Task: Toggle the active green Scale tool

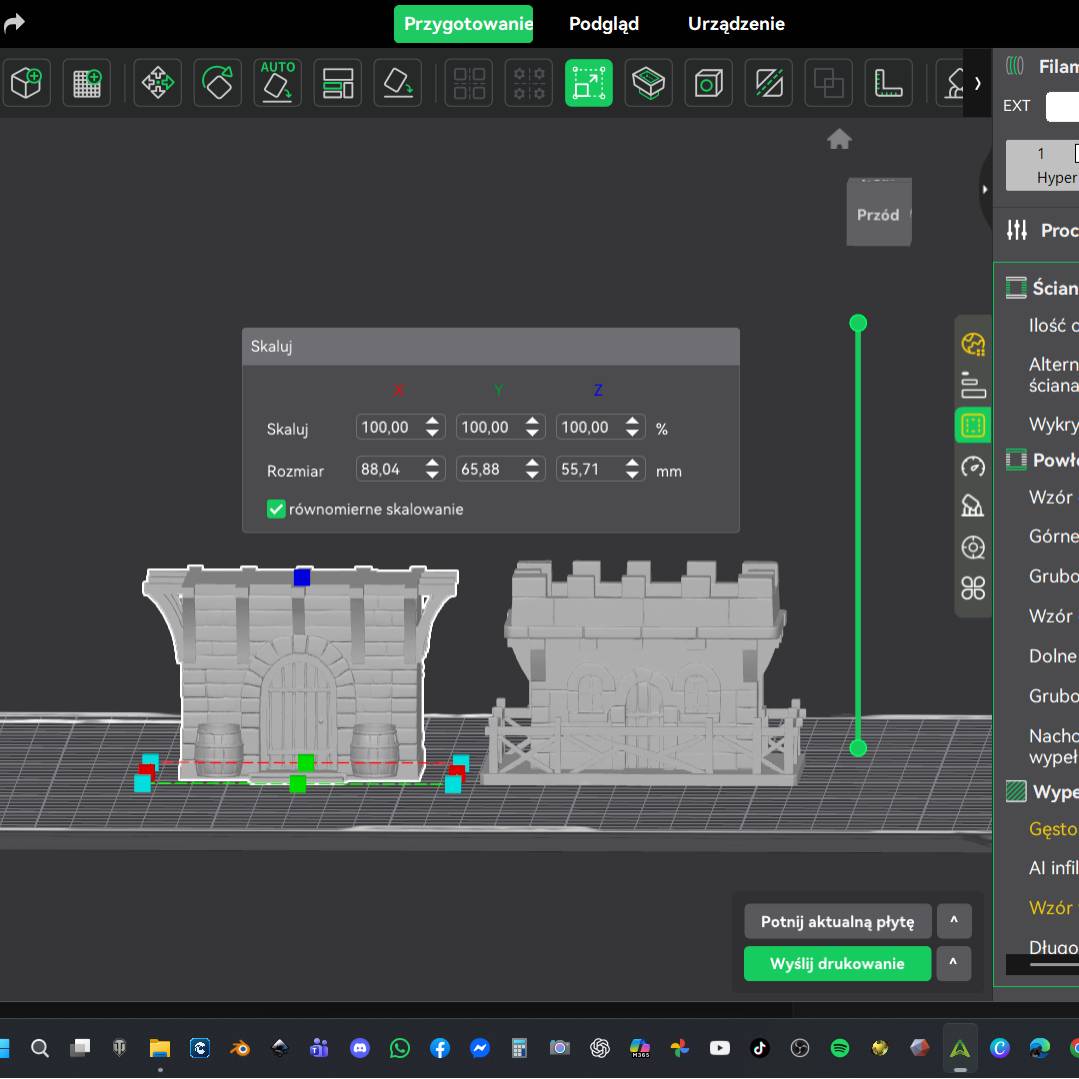Action: click(x=588, y=83)
